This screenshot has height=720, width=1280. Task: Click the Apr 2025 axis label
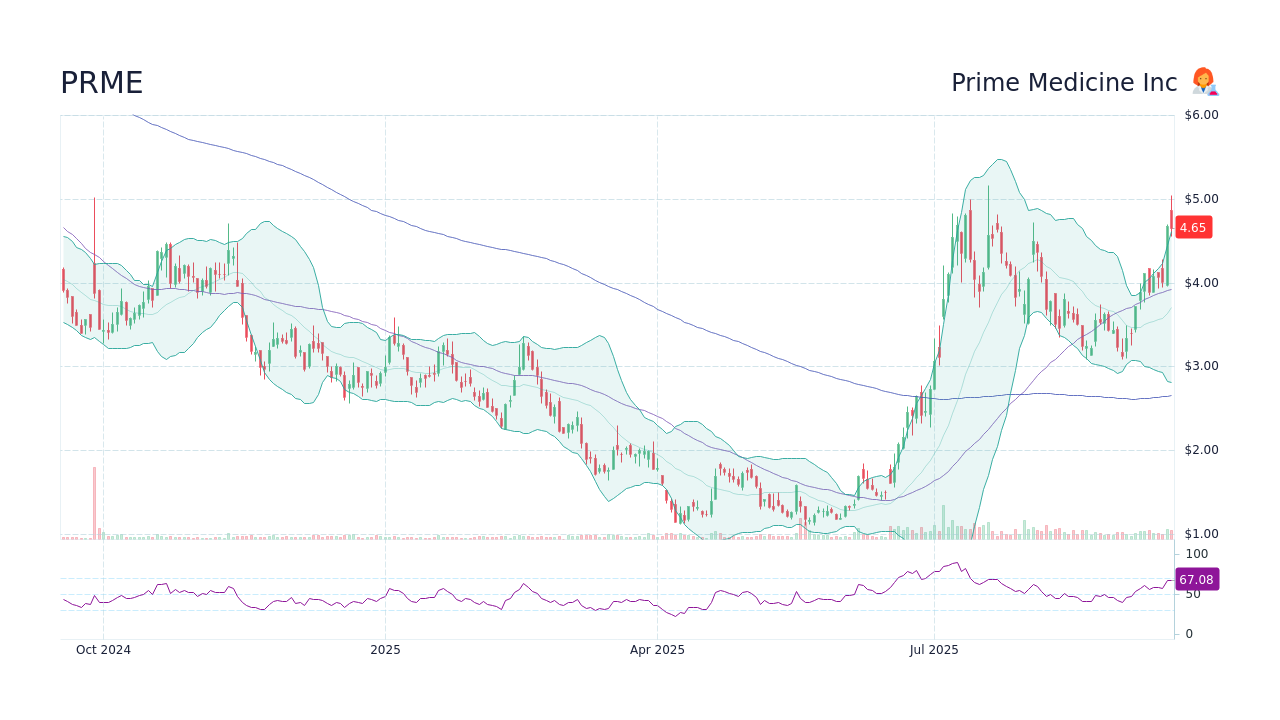click(657, 649)
